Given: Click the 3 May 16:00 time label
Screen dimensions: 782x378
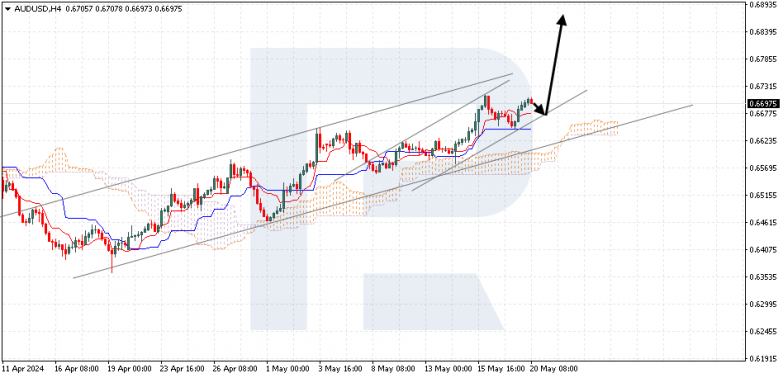Looking at the screenshot, I should (341, 369).
